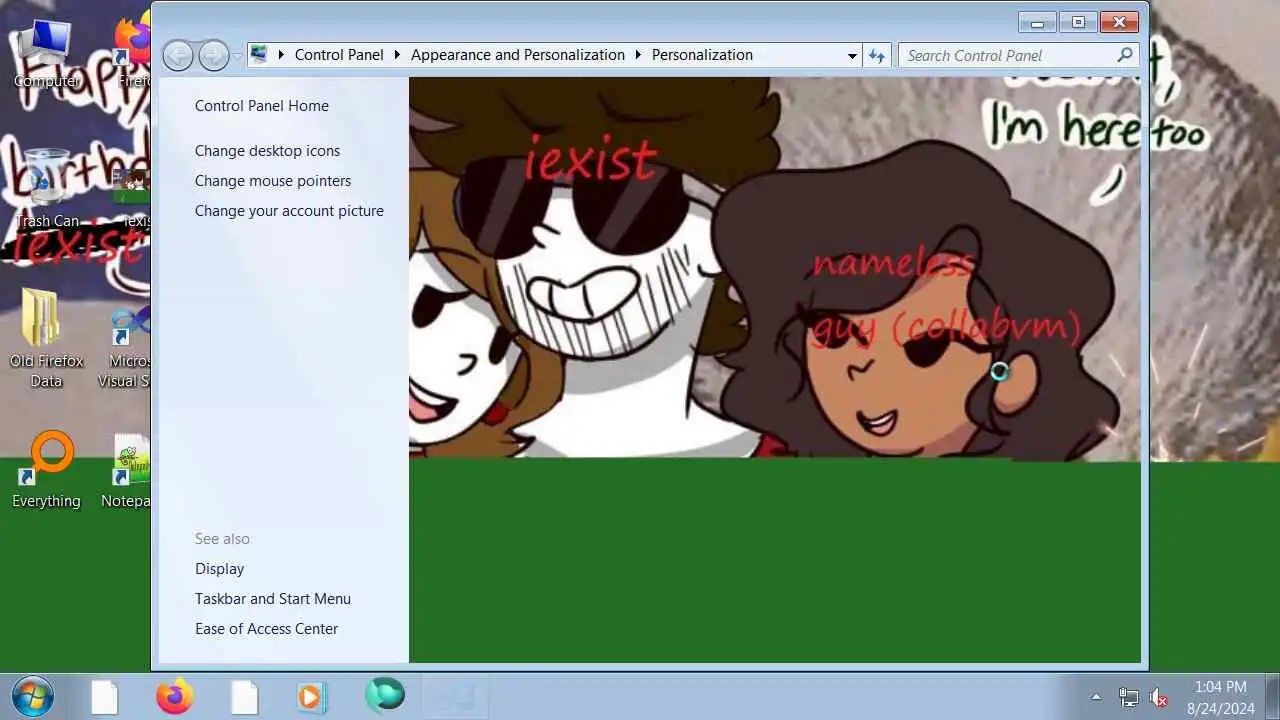The width and height of the screenshot is (1280, 720).
Task: Open the Trash Can desktop icon
Action: [x=46, y=188]
